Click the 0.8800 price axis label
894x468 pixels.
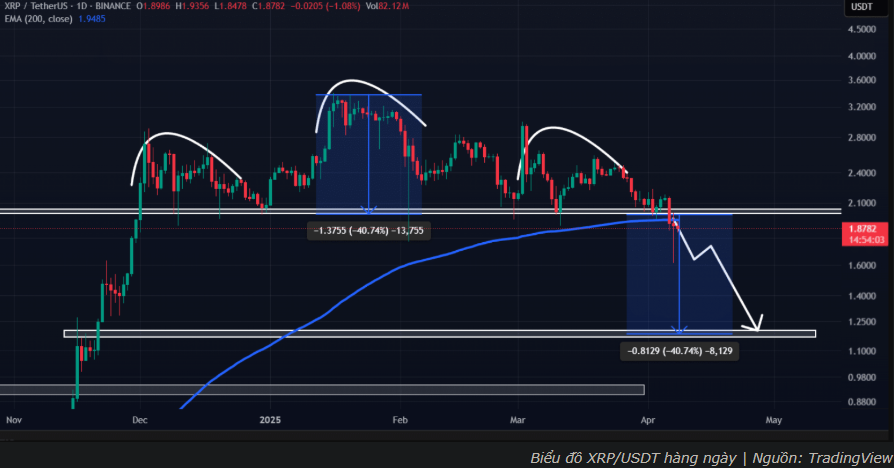pyautogui.click(x=862, y=402)
